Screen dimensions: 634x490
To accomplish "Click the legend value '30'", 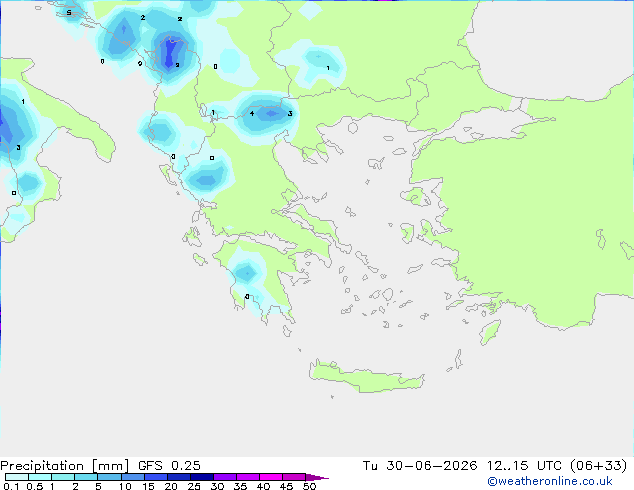I will pos(217,486).
